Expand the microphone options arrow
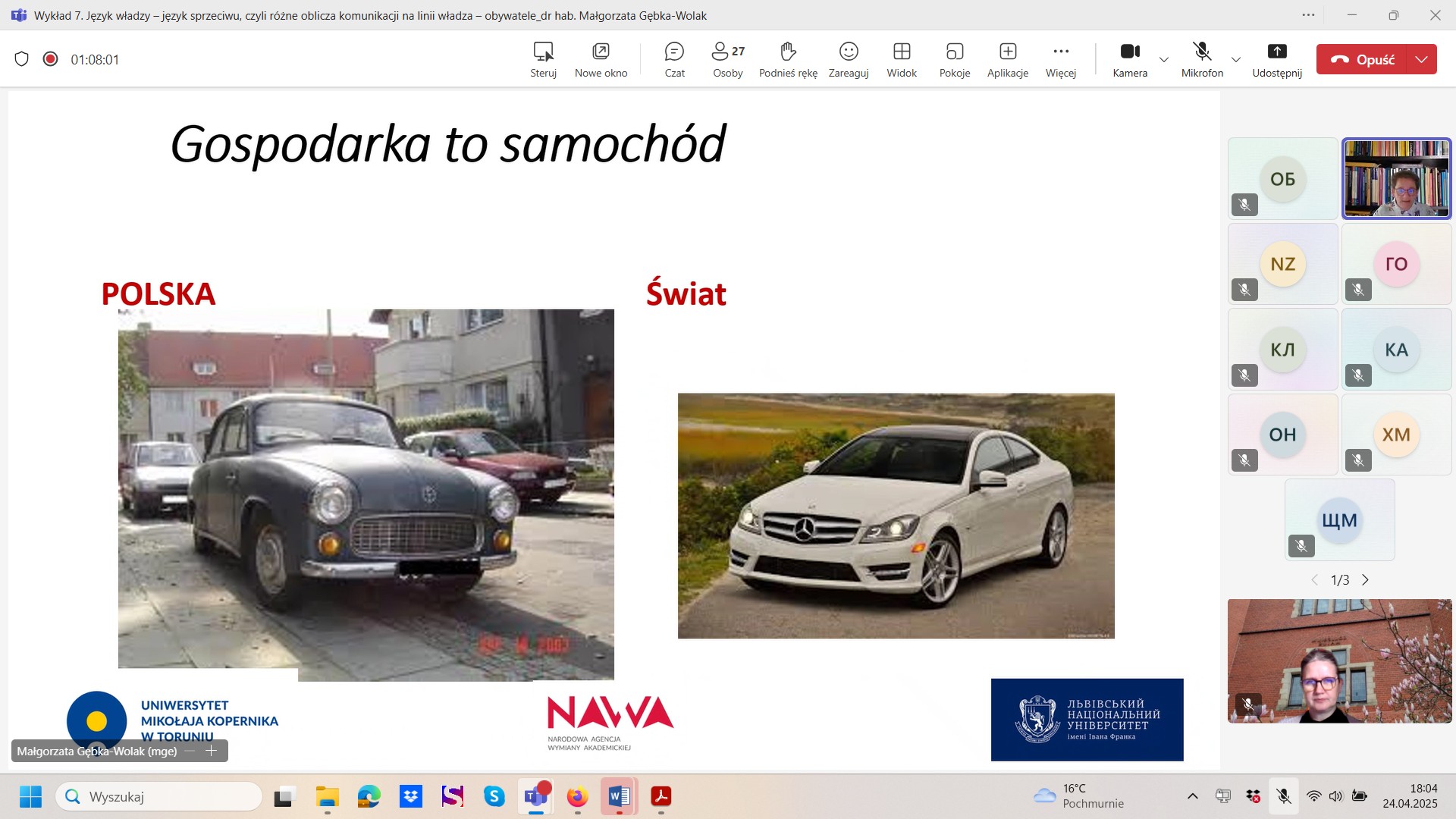This screenshot has height=819, width=1456. point(1236,59)
